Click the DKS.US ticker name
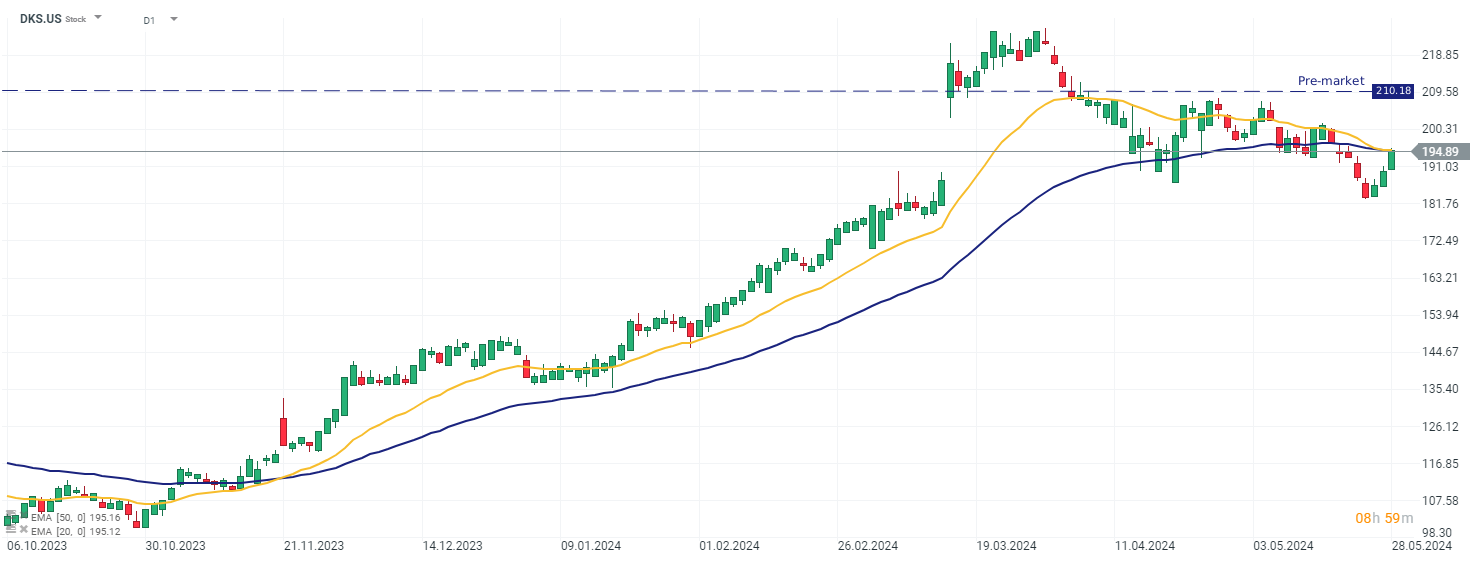1482x563 pixels. click(40, 19)
